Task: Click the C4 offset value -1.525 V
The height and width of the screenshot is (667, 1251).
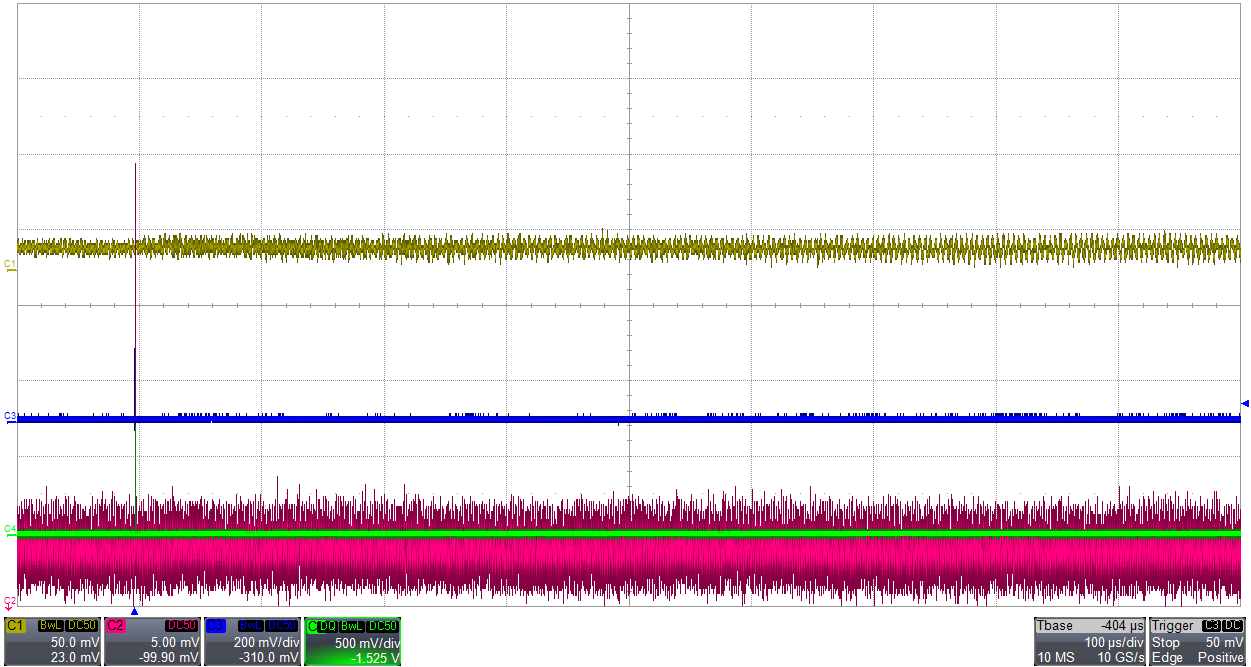Action: tap(374, 657)
